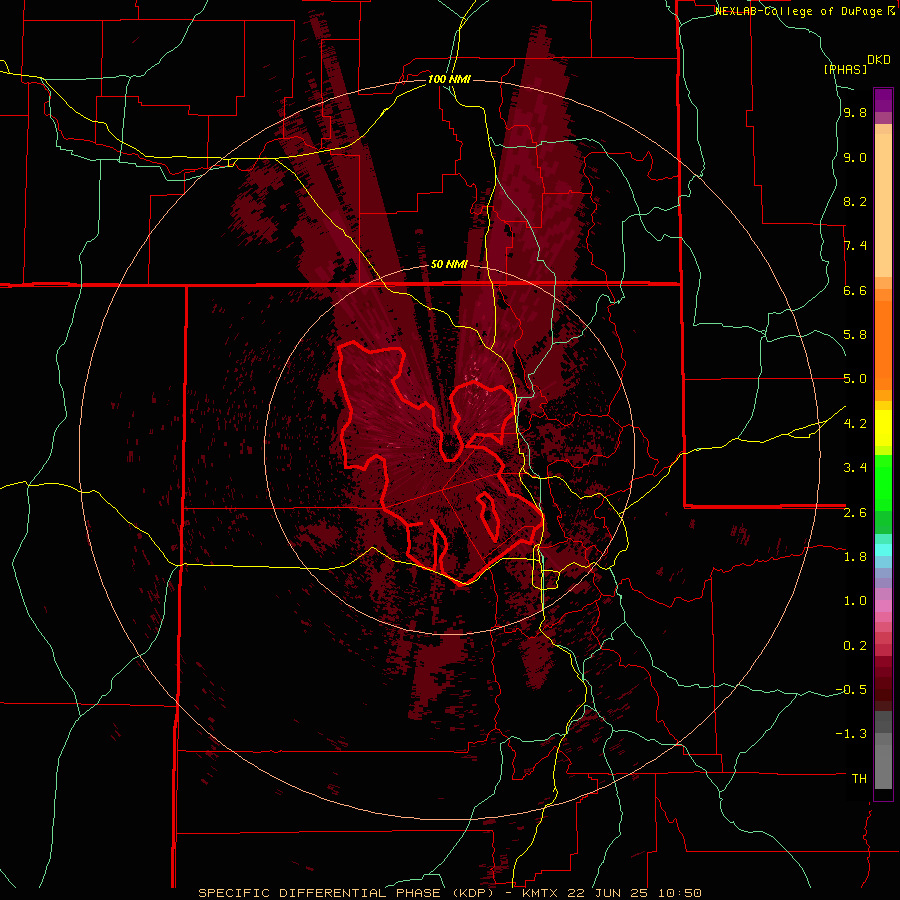
Task: Click the 9.0 value on the scale
Action: [855, 157]
